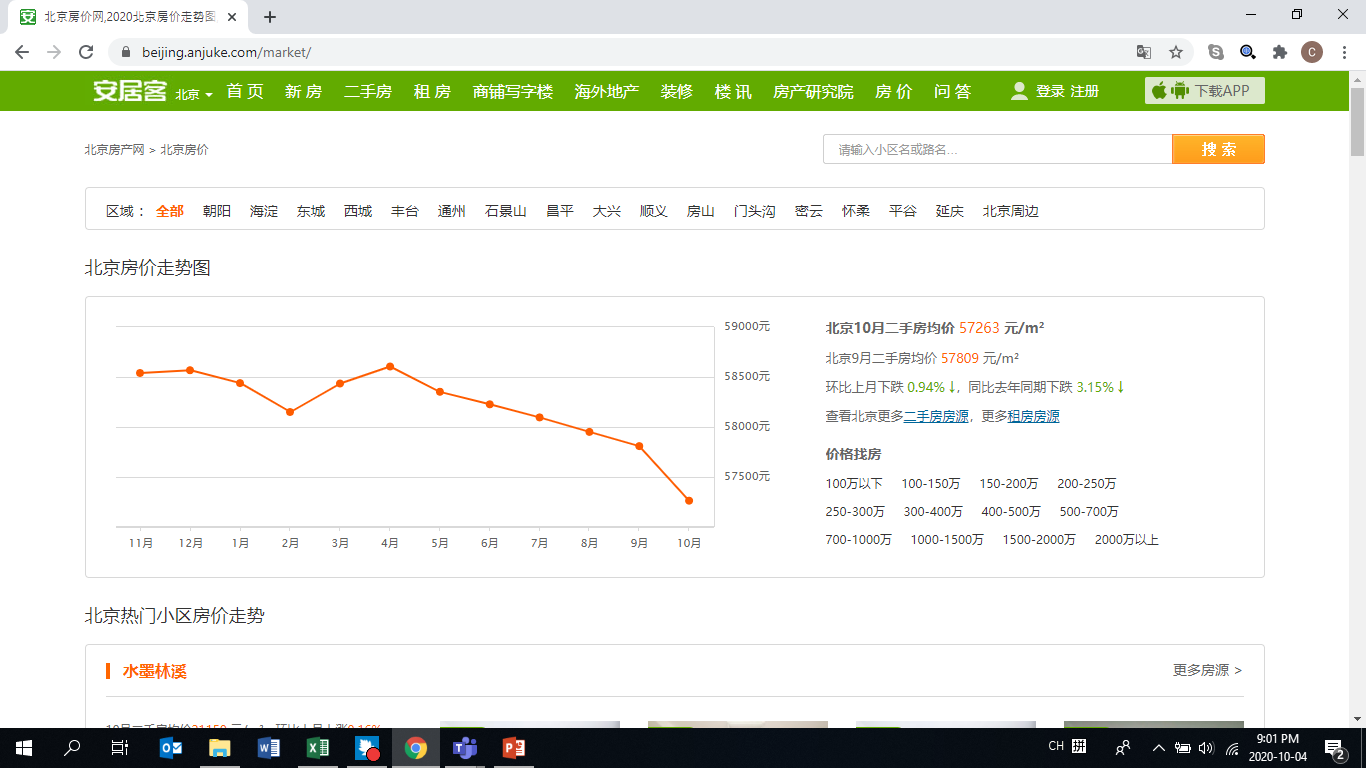Screen dimensions: 1366x768
Task: Reload the page with the refresh icon
Action: [x=86, y=52]
